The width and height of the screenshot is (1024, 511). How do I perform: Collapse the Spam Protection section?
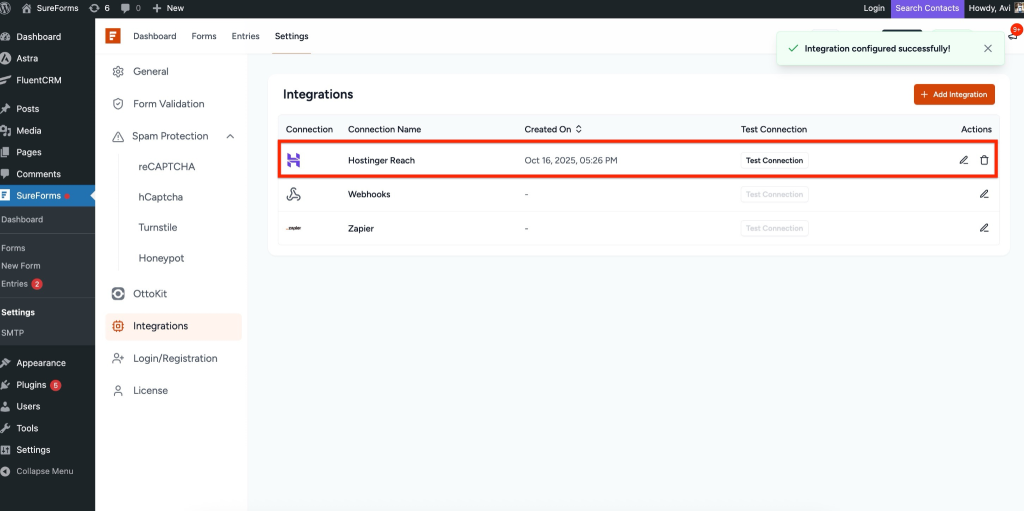click(x=230, y=136)
